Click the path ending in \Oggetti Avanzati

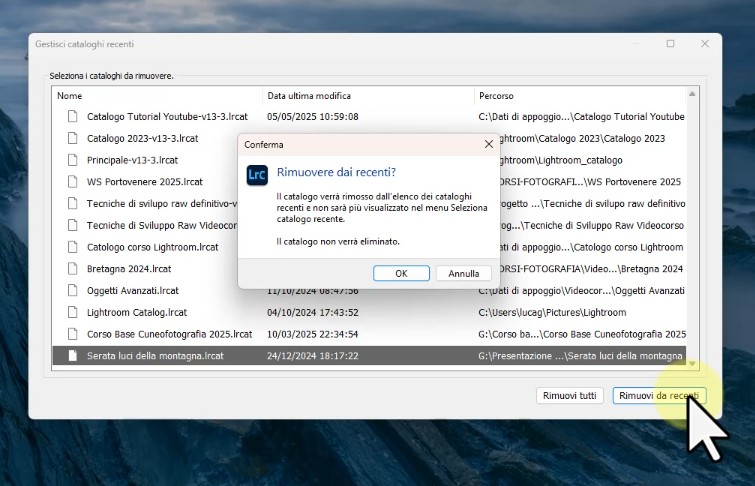click(x=581, y=290)
